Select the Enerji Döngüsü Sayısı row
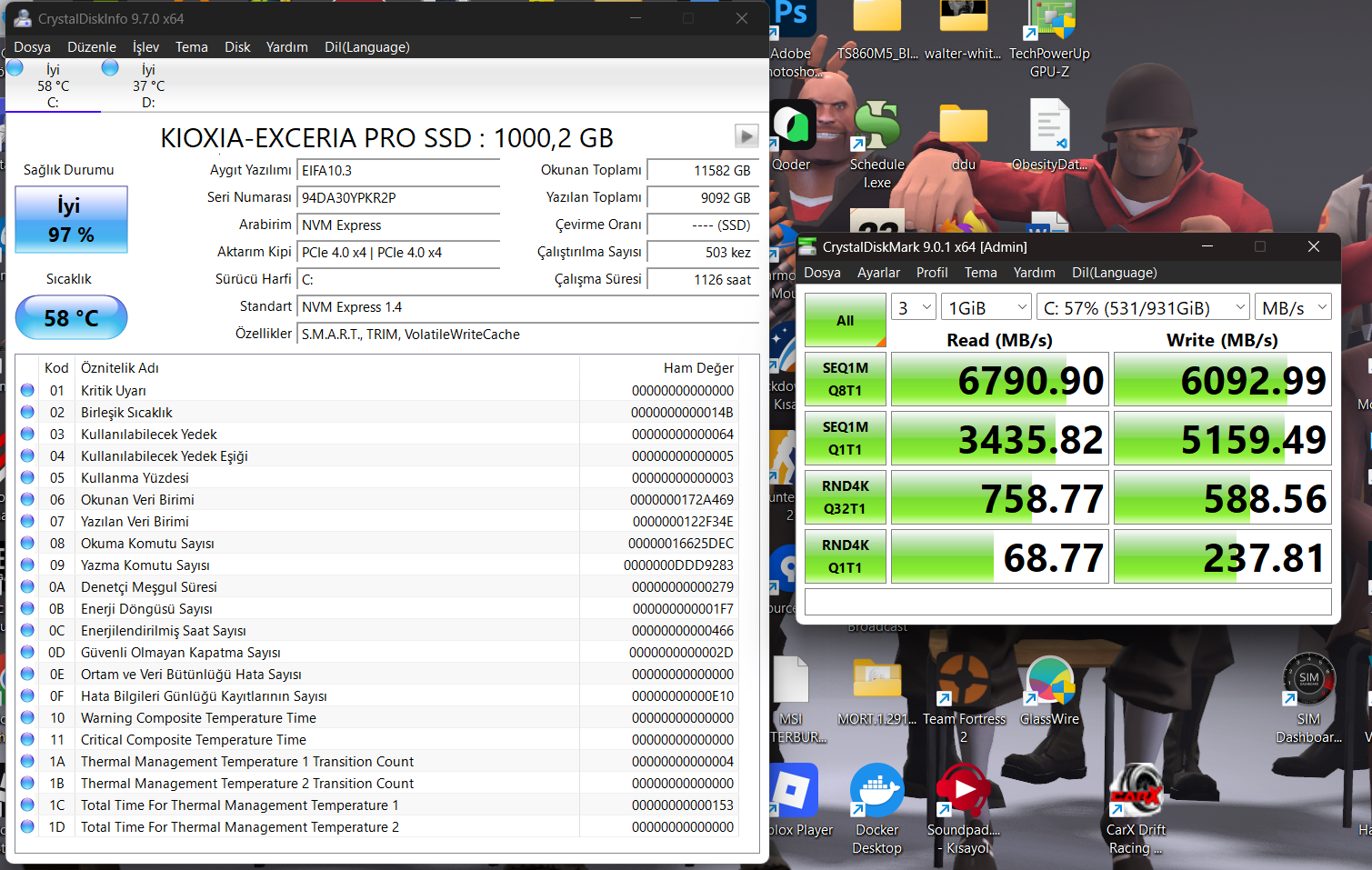Screen dimensions: 1372x870 pyautogui.click(x=376, y=609)
